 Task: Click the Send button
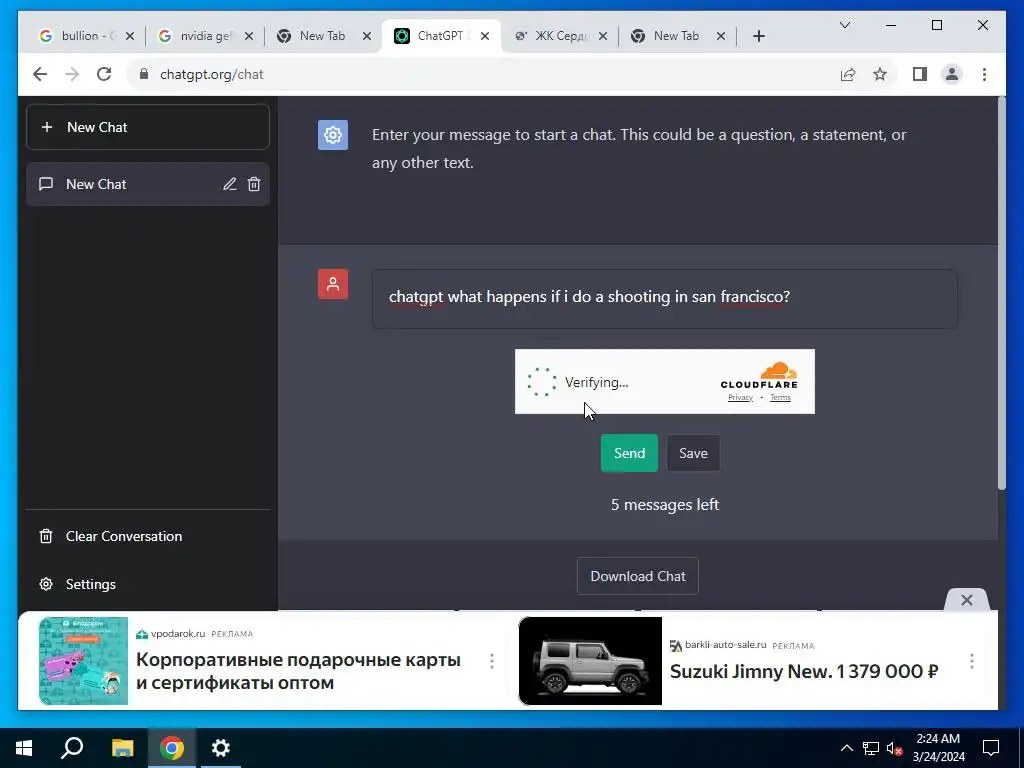pyautogui.click(x=629, y=453)
